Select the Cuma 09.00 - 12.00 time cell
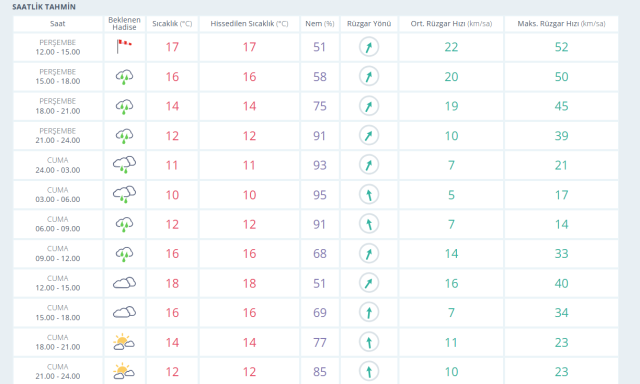 click(x=58, y=253)
